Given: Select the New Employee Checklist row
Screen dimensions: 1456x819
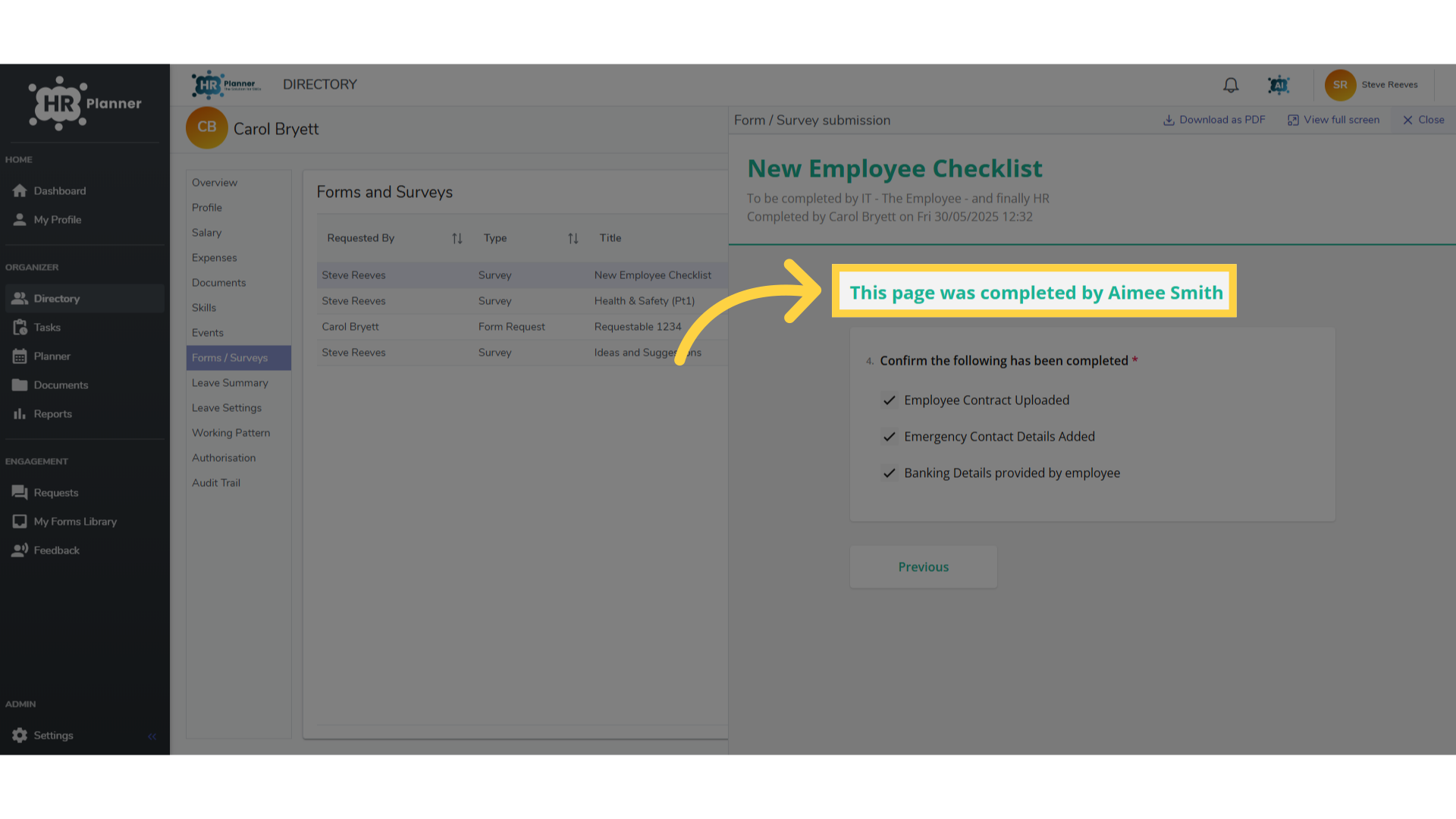Looking at the screenshot, I should 522,275.
